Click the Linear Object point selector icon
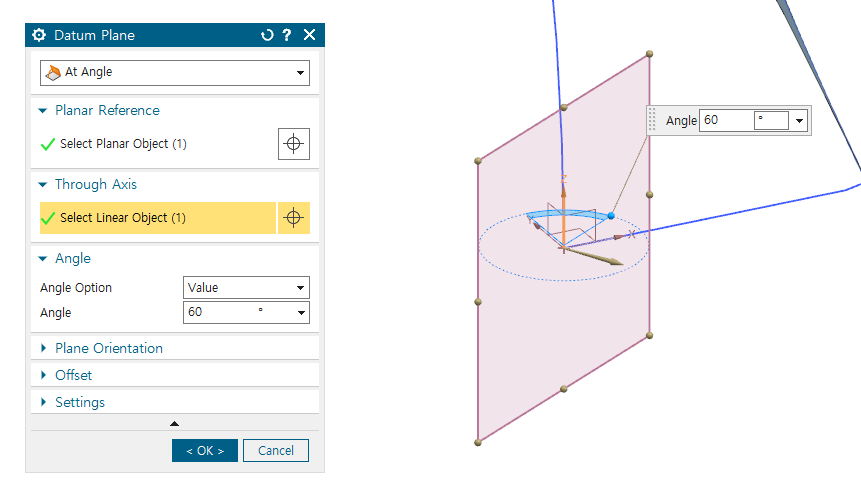861x492 pixels. click(x=293, y=218)
